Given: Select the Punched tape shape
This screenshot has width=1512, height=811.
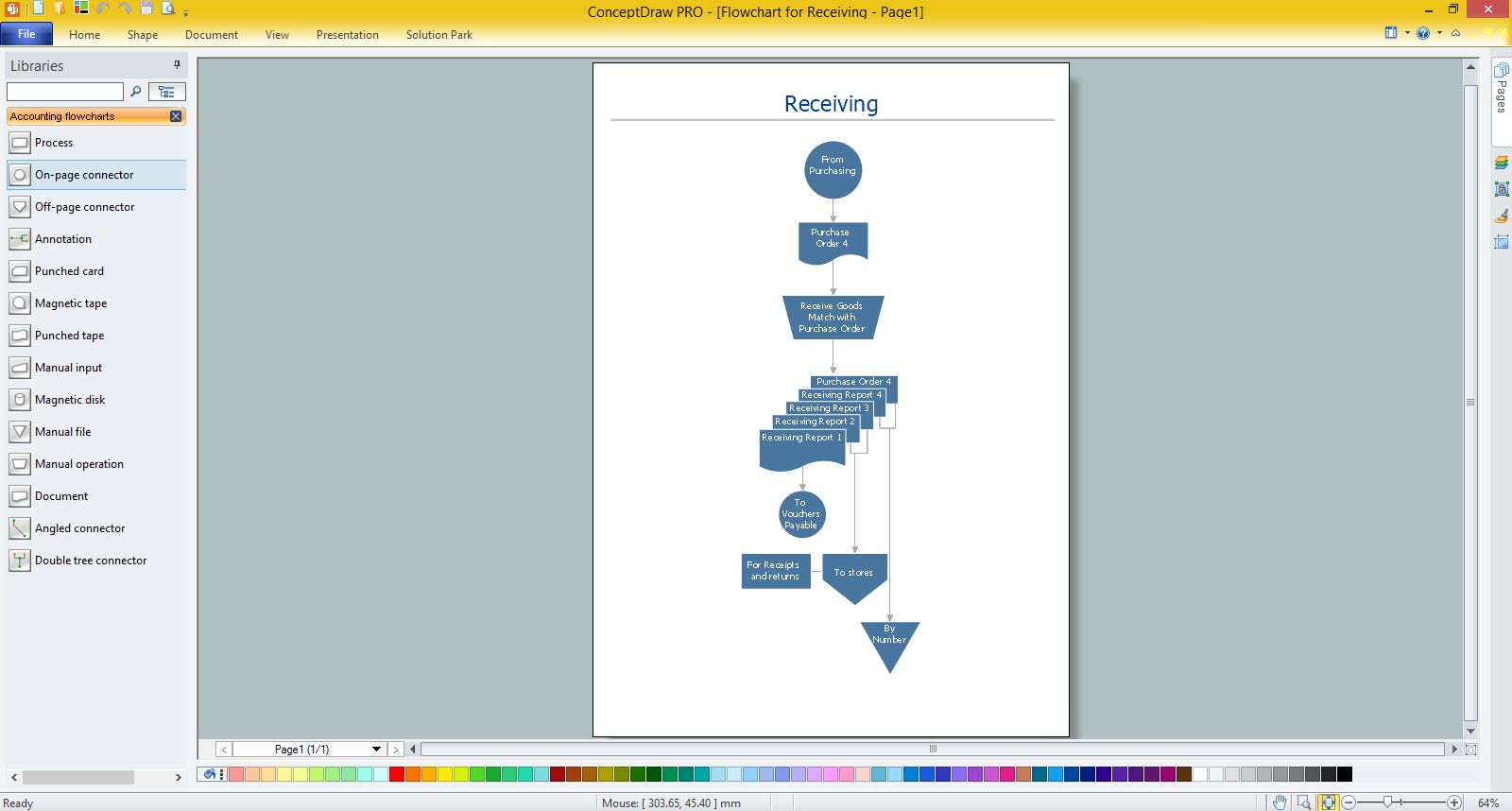Looking at the screenshot, I should 96,336.
